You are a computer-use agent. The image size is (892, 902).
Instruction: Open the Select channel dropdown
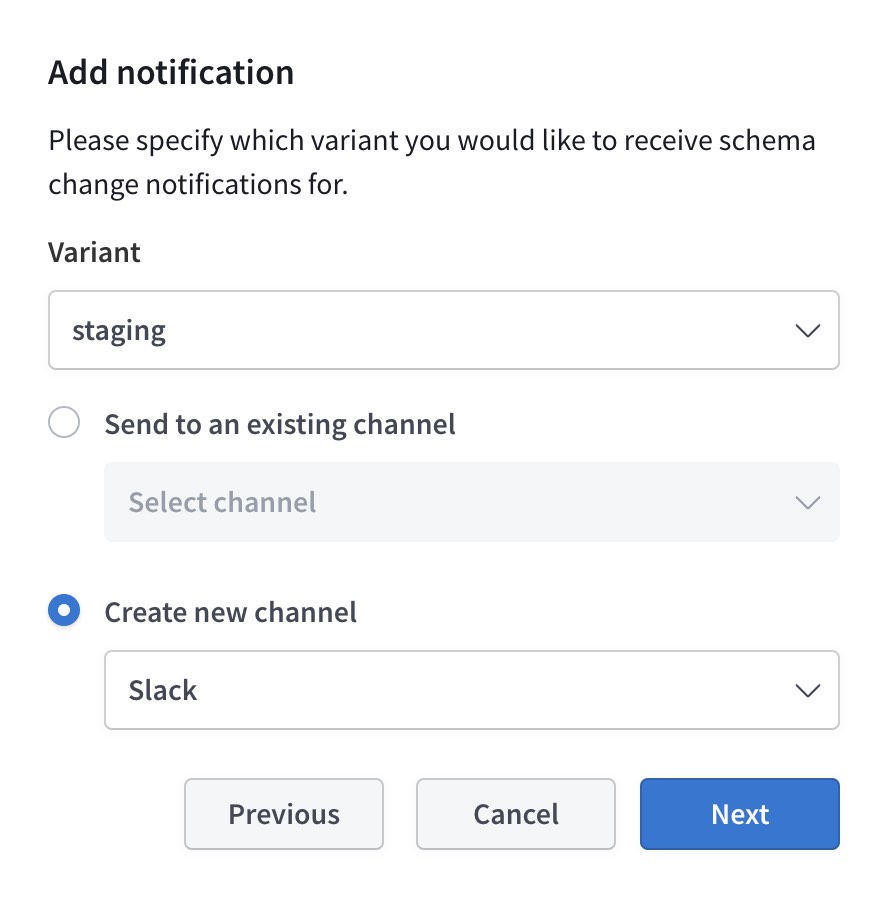pos(472,503)
